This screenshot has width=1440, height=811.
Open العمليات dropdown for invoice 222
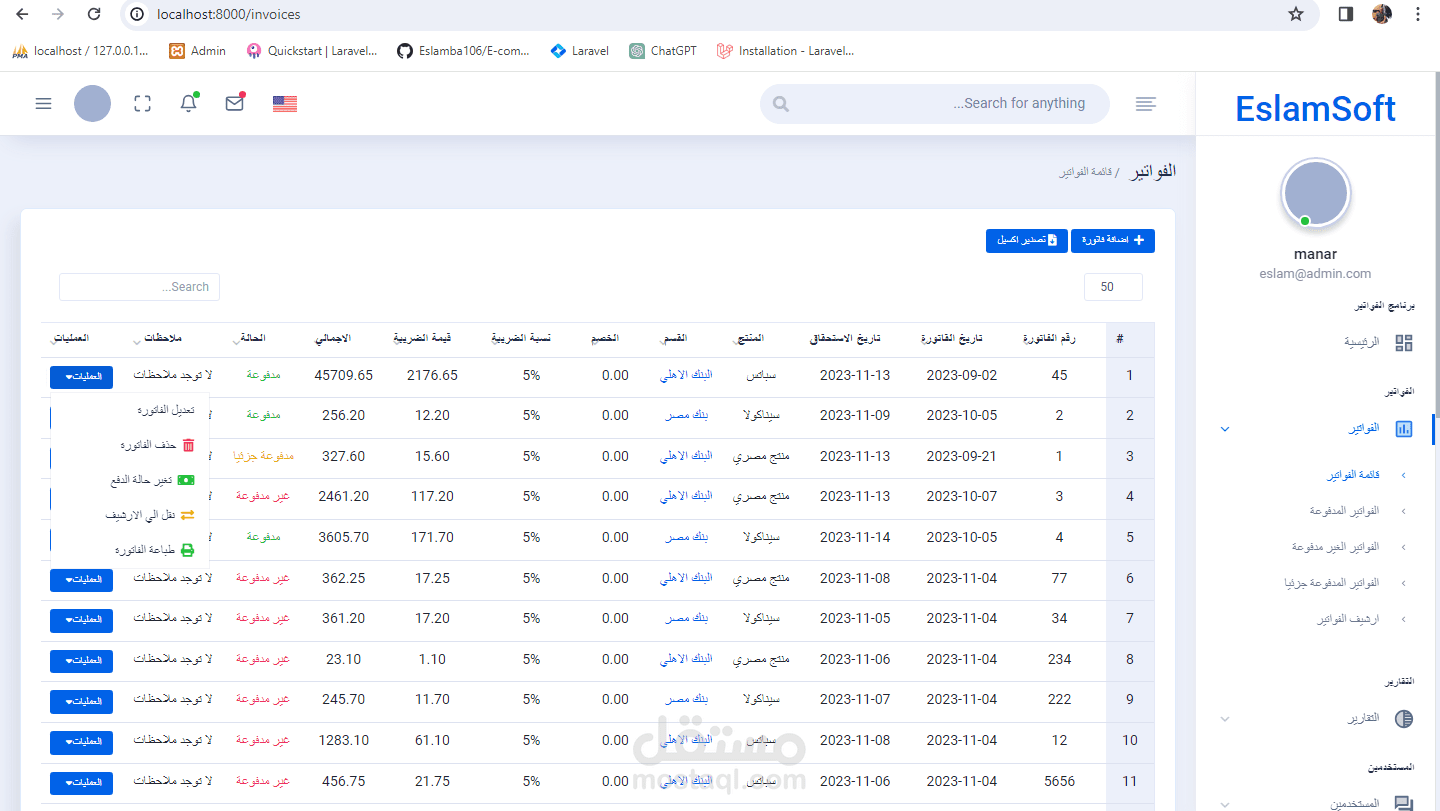pos(81,701)
